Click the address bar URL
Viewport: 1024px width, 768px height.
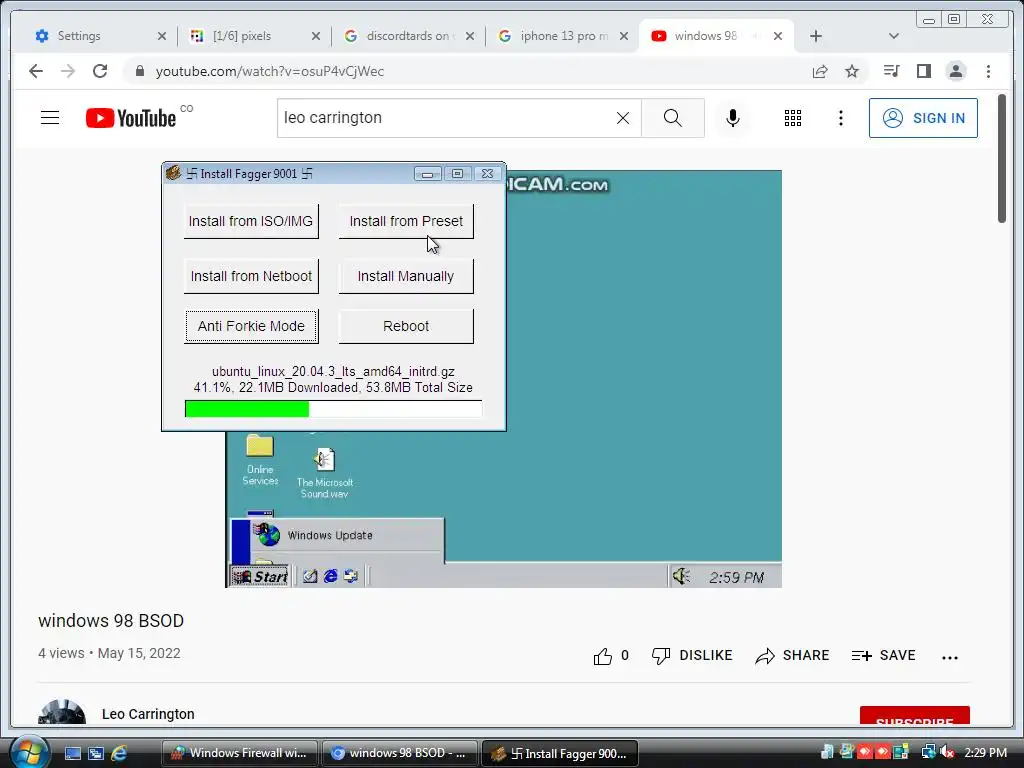[x=270, y=71]
